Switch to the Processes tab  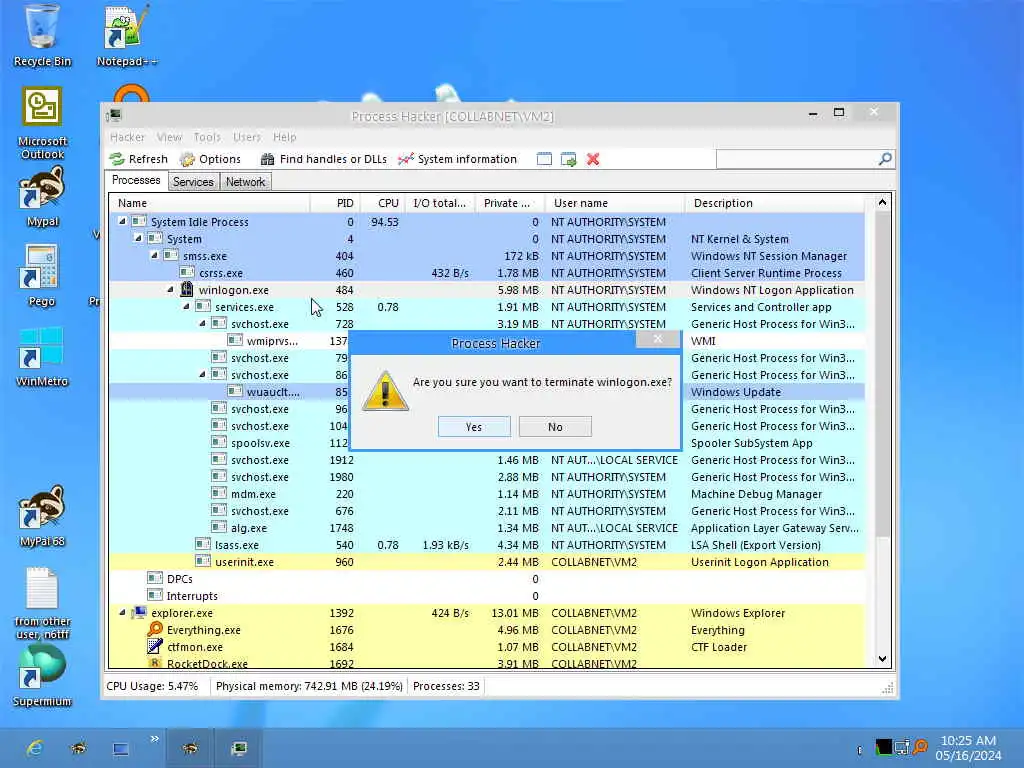pyautogui.click(x=136, y=180)
